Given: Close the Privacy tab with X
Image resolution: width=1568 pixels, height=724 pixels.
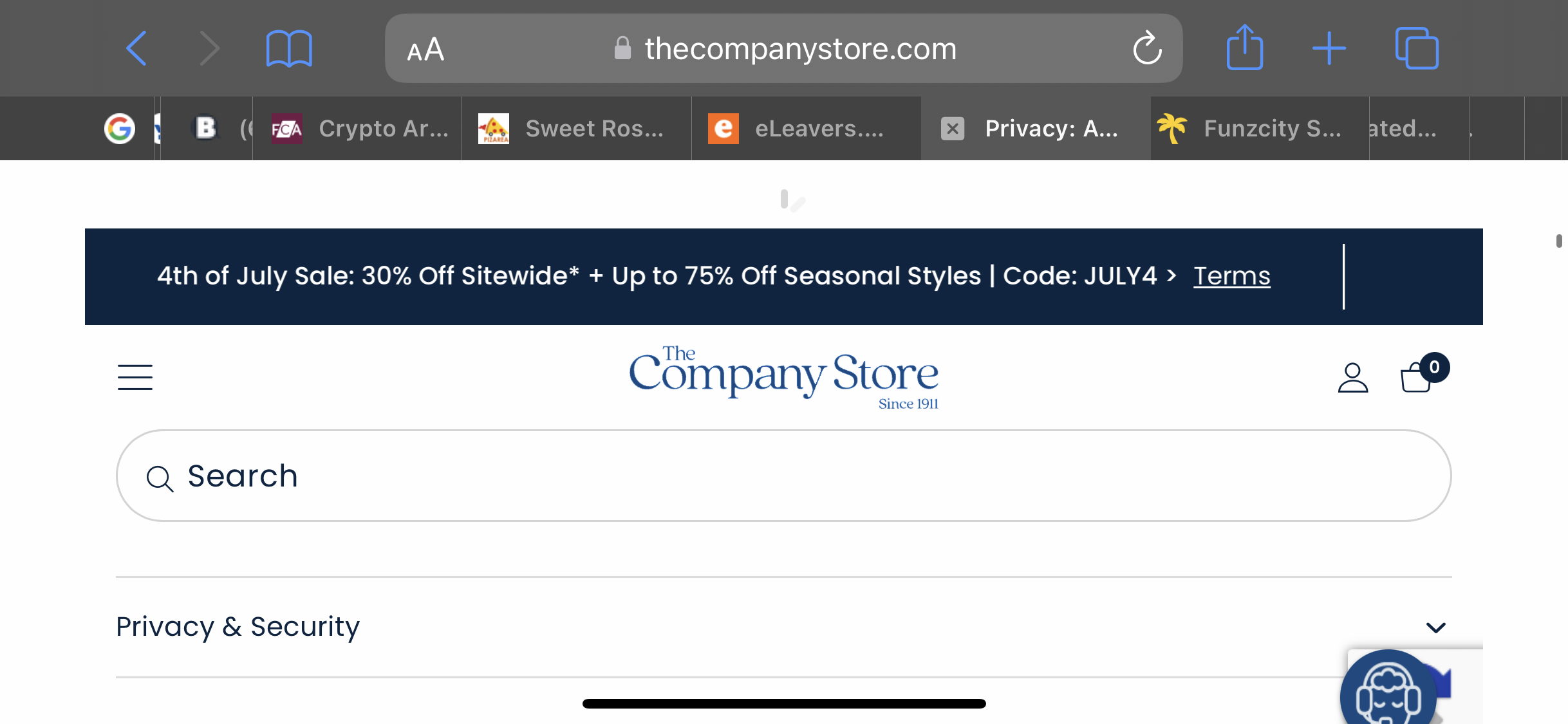Looking at the screenshot, I should pyautogui.click(x=953, y=129).
